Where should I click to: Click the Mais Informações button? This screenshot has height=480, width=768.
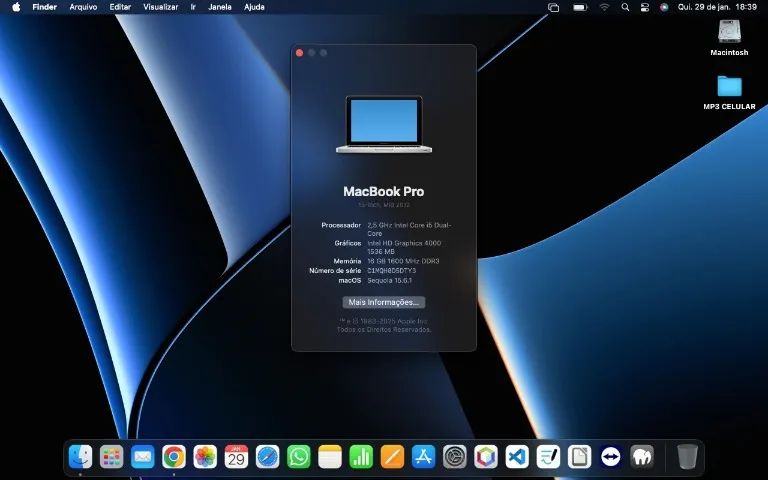coord(384,302)
